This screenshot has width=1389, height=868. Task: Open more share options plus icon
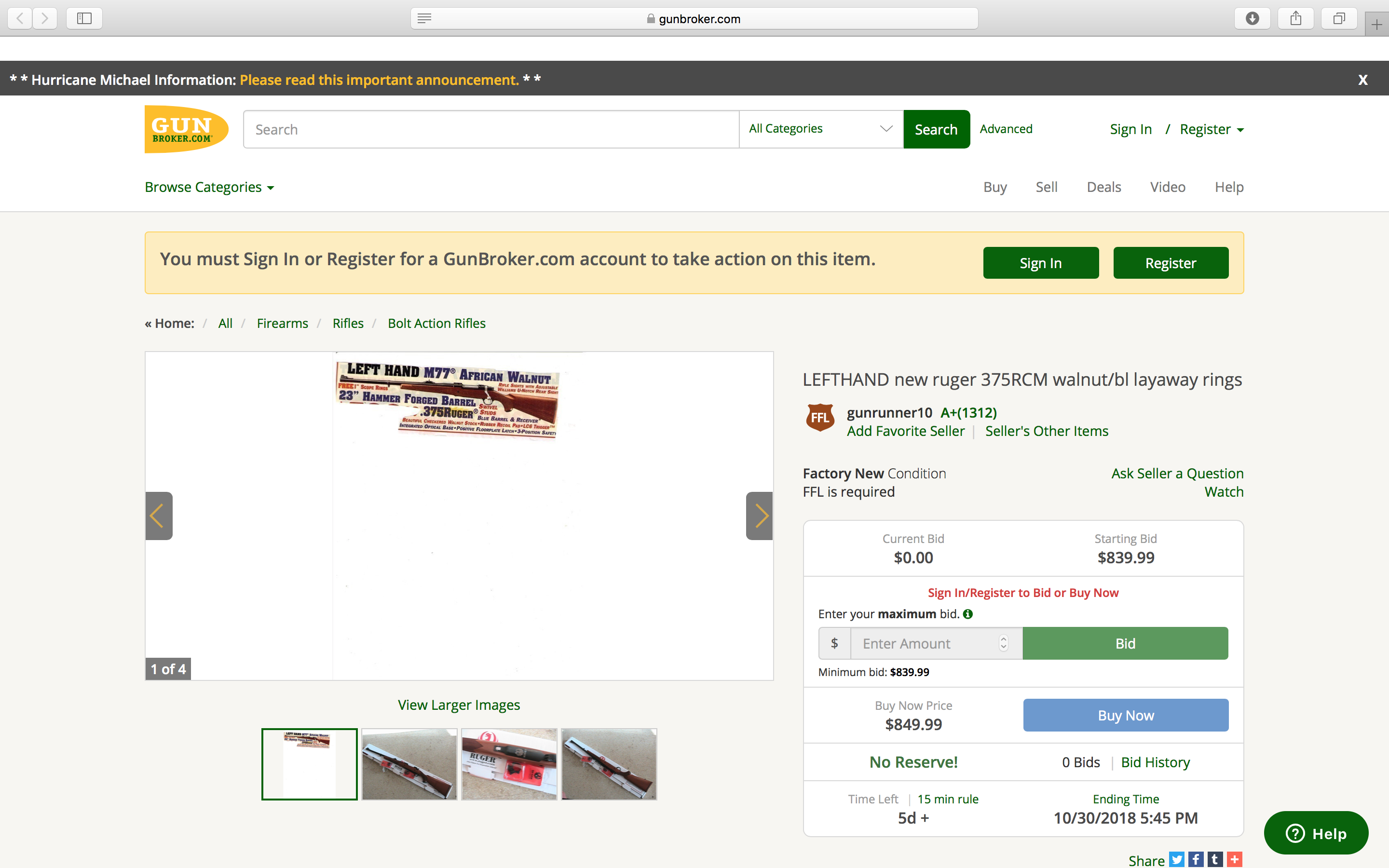[x=1235, y=859]
